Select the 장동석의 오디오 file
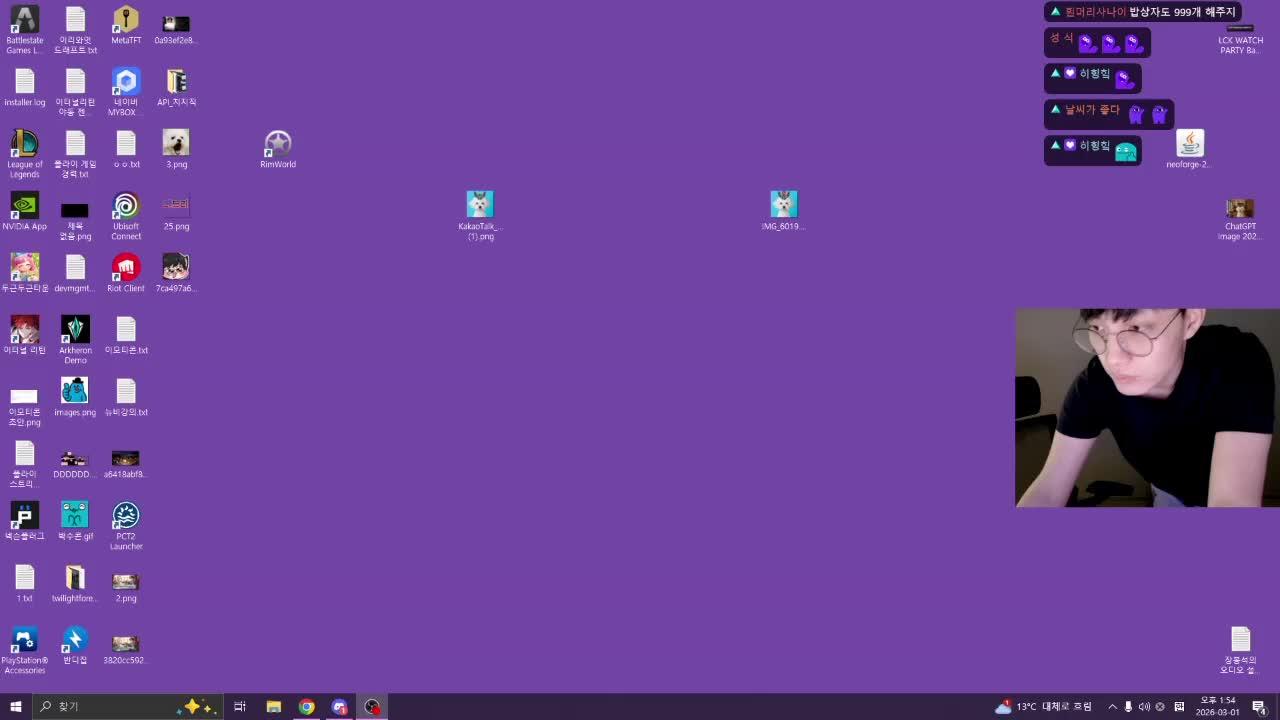This screenshot has width=1280, height=720. 1240,650
